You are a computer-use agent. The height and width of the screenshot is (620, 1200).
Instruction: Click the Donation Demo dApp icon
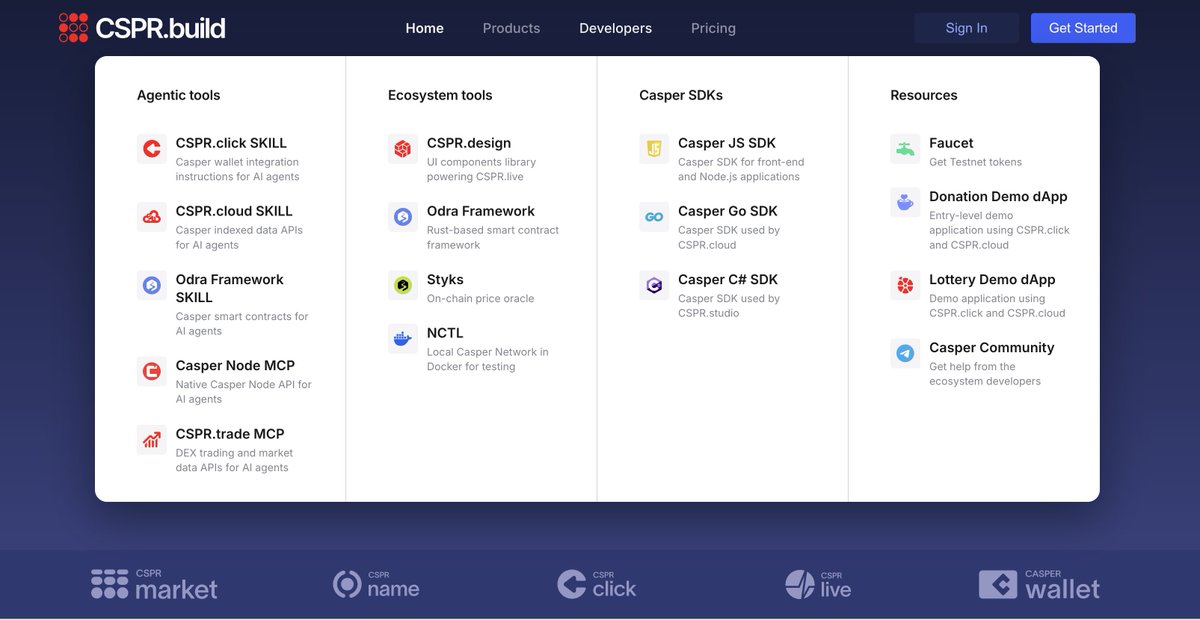coord(905,202)
